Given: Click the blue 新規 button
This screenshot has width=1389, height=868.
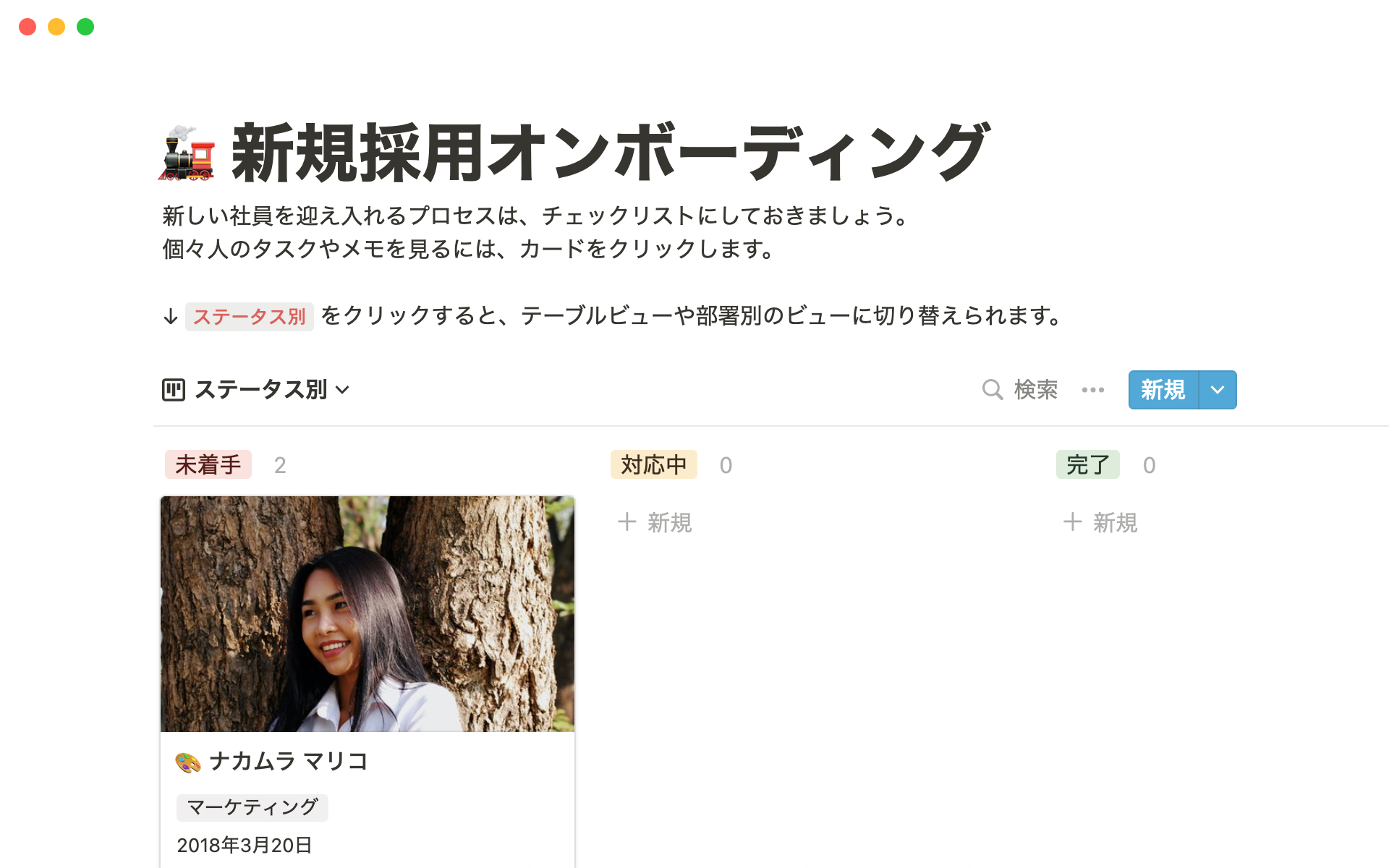Looking at the screenshot, I should (1163, 390).
